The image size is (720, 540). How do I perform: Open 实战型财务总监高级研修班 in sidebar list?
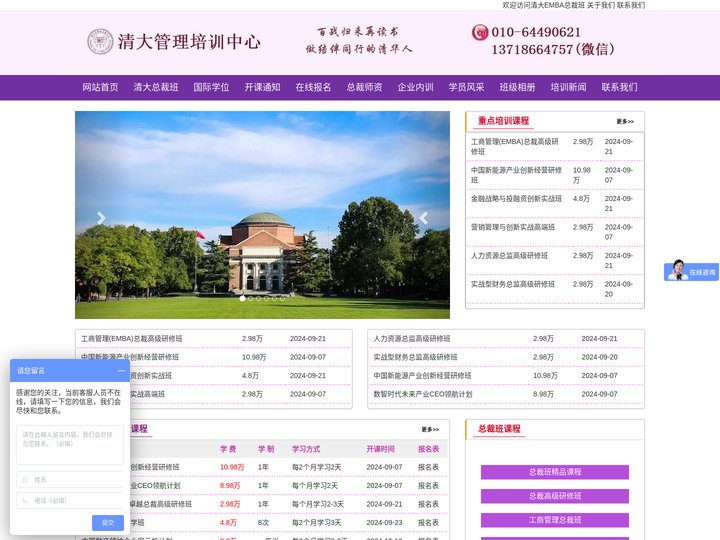(512, 284)
